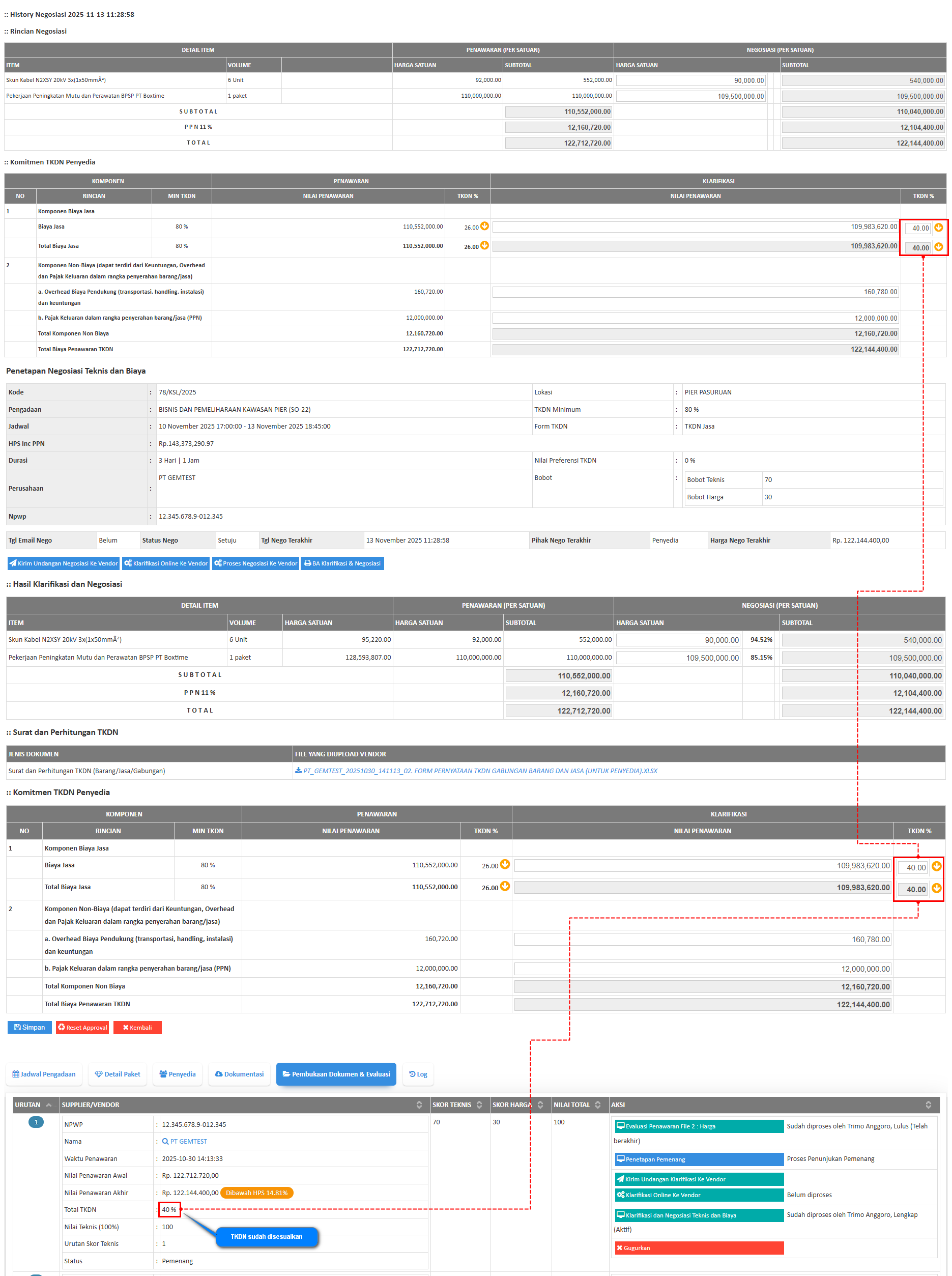Click sort icon in SUPPLIER/VENDOR column header
Screen dimensions: 952x1276
point(419,1105)
